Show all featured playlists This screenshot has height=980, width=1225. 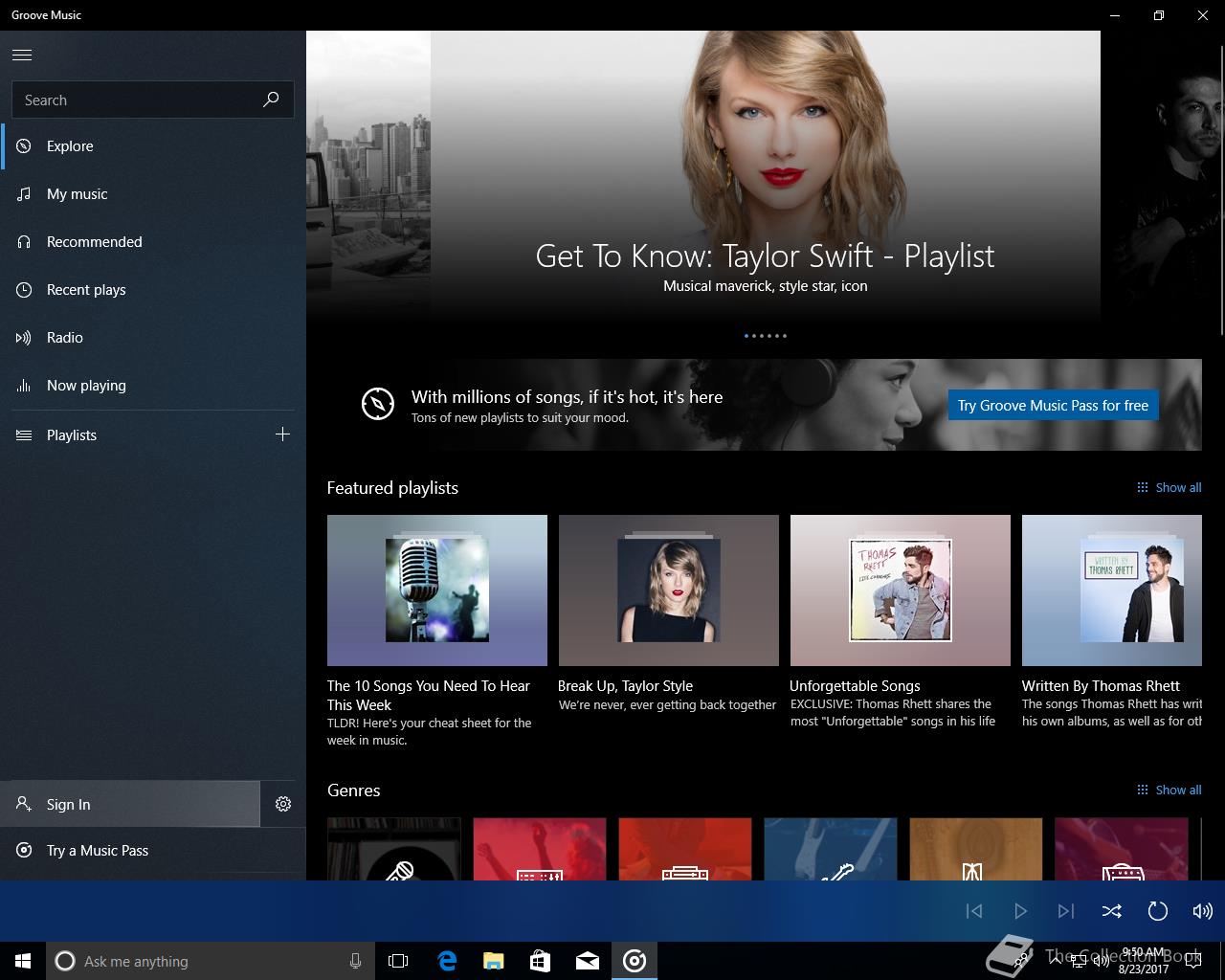(x=1169, y=487)
